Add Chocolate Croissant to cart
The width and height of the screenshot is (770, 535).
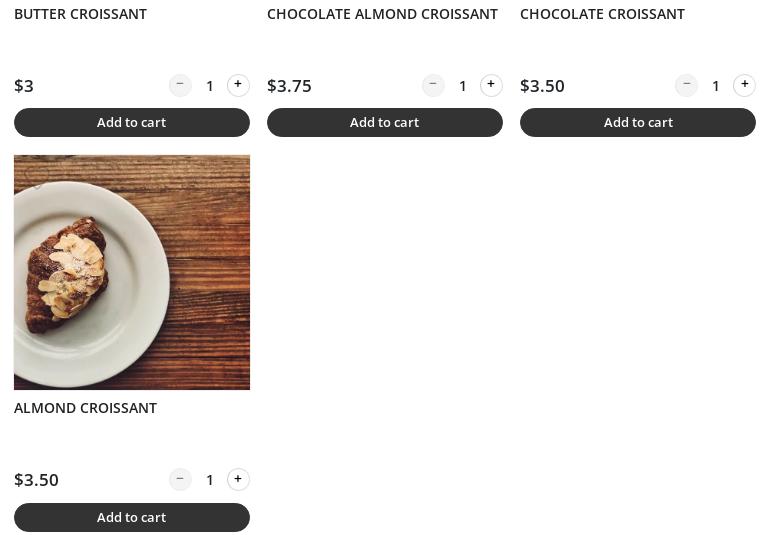click(x=638, y=122)
